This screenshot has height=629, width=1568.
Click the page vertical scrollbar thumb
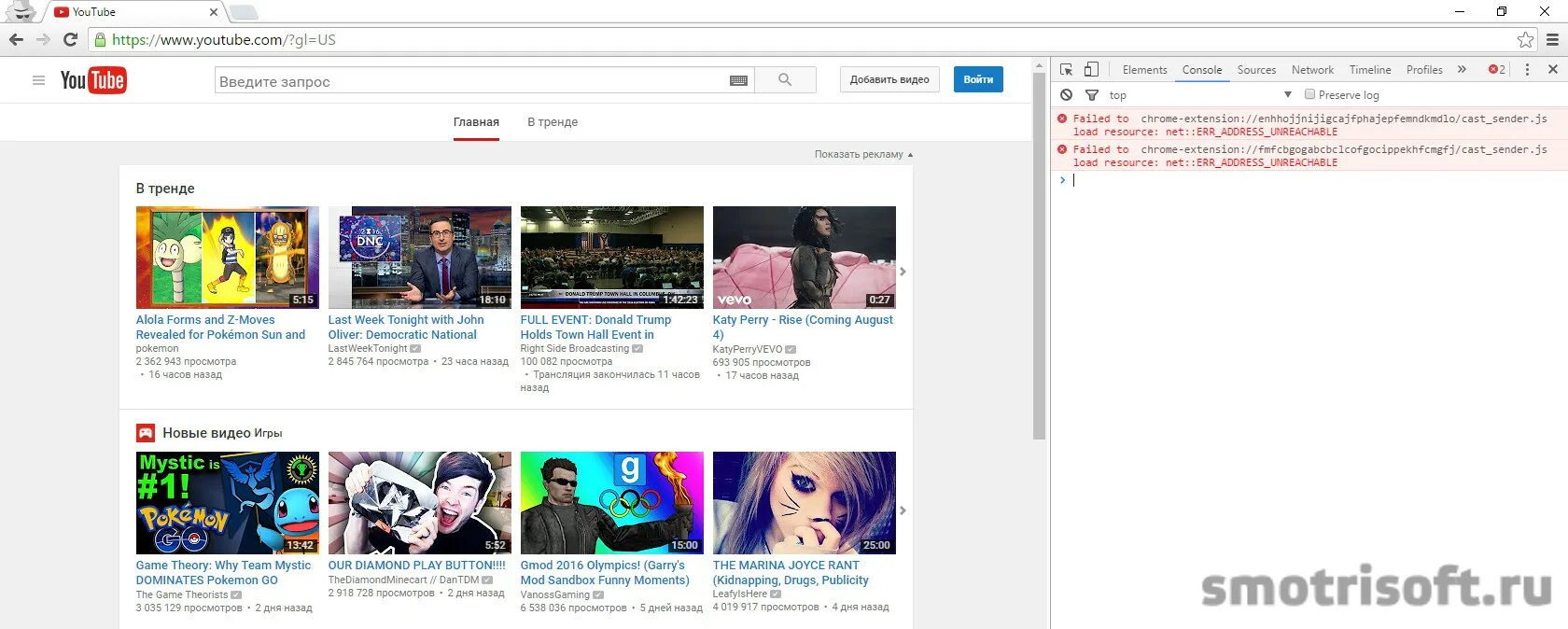point(1040,255)
